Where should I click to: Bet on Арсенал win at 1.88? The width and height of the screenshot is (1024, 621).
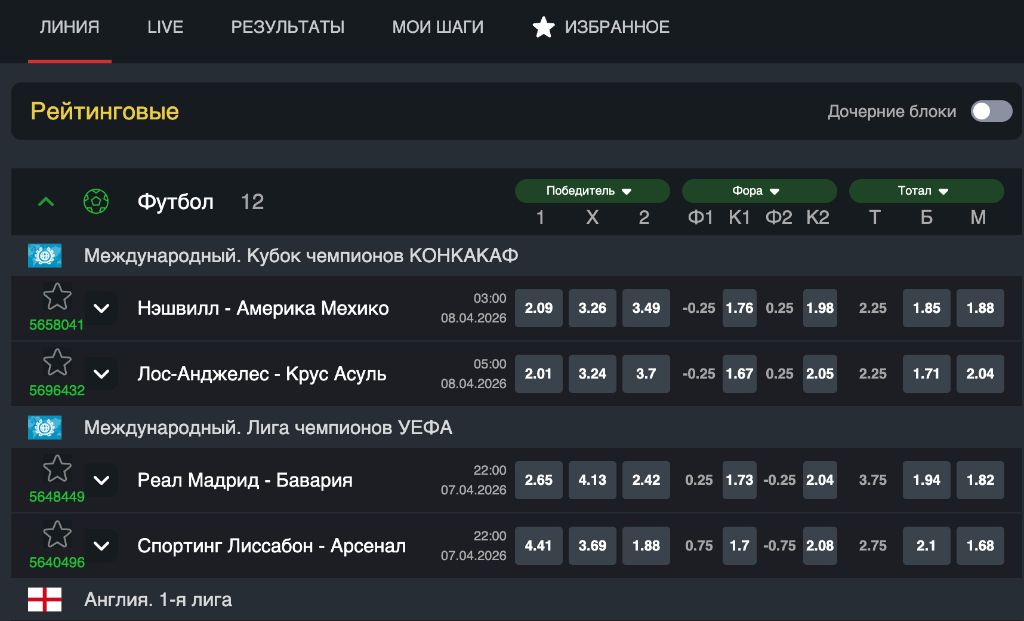point(646,546)
